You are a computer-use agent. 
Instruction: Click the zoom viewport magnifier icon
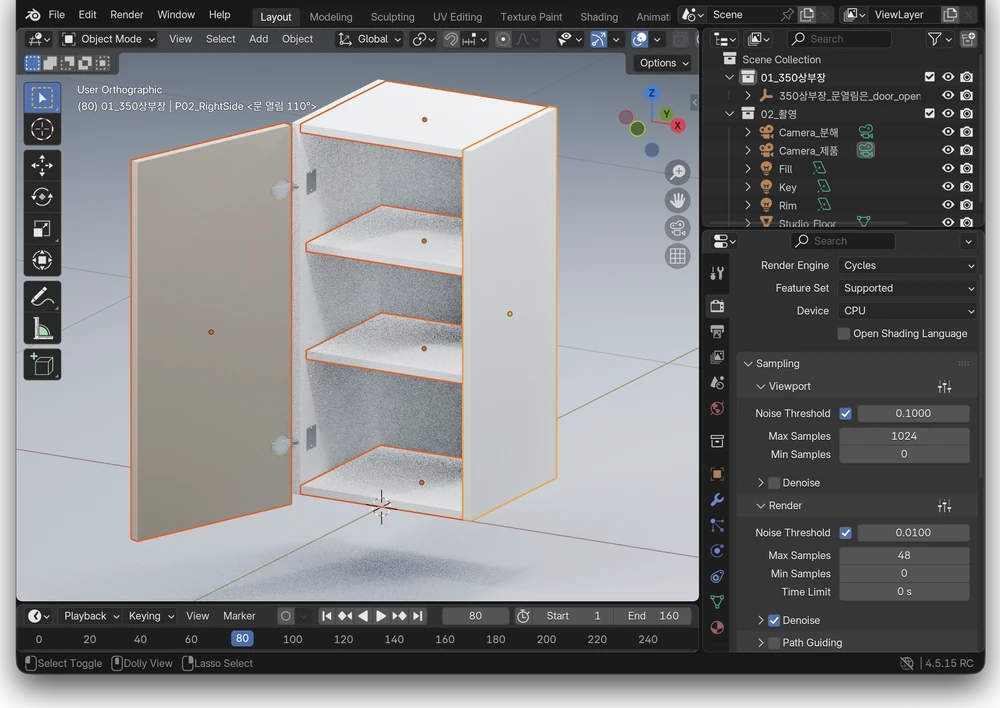[x=677, y=172]
